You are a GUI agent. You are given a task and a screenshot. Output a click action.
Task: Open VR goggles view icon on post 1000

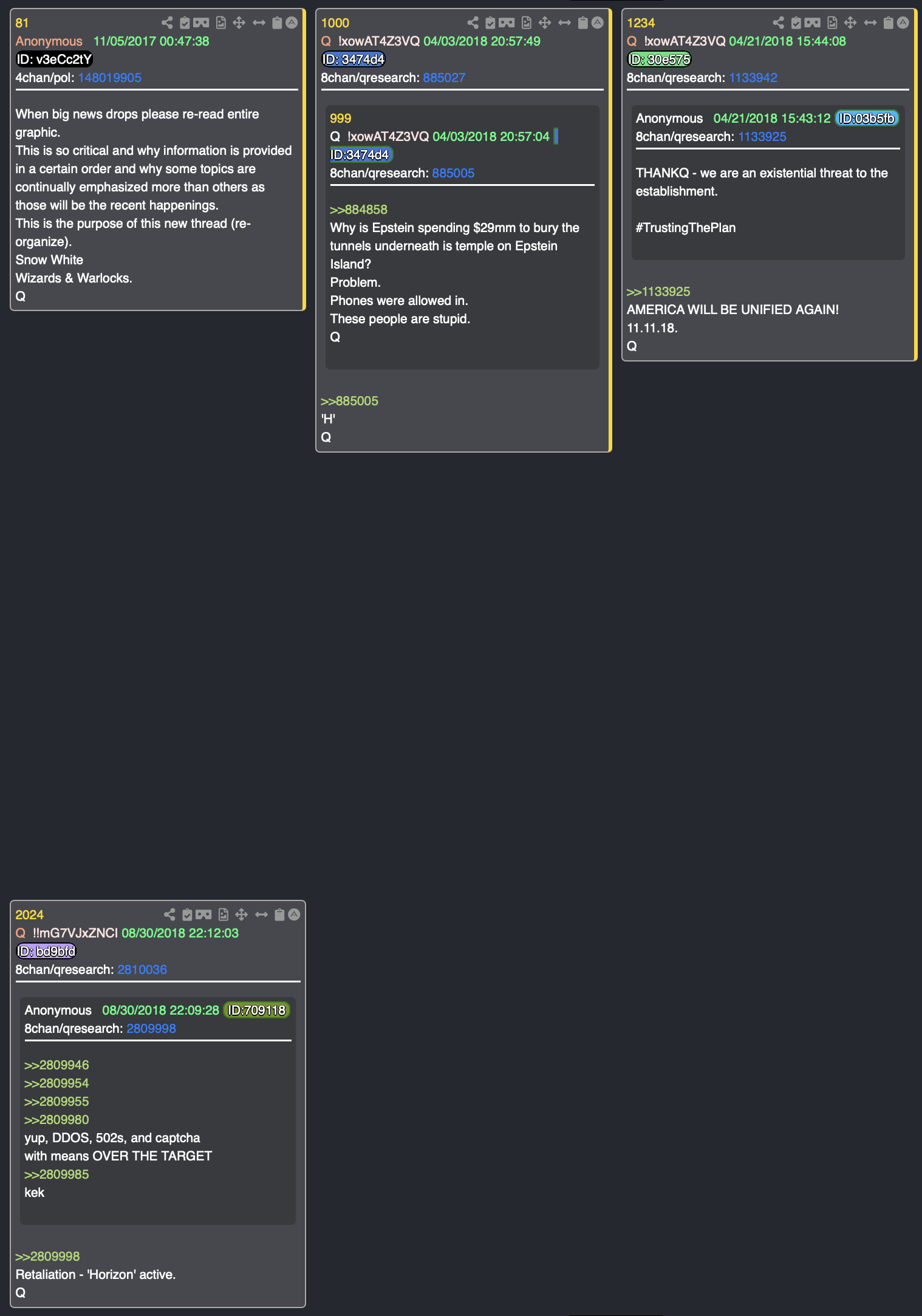[x=507, y=23]
